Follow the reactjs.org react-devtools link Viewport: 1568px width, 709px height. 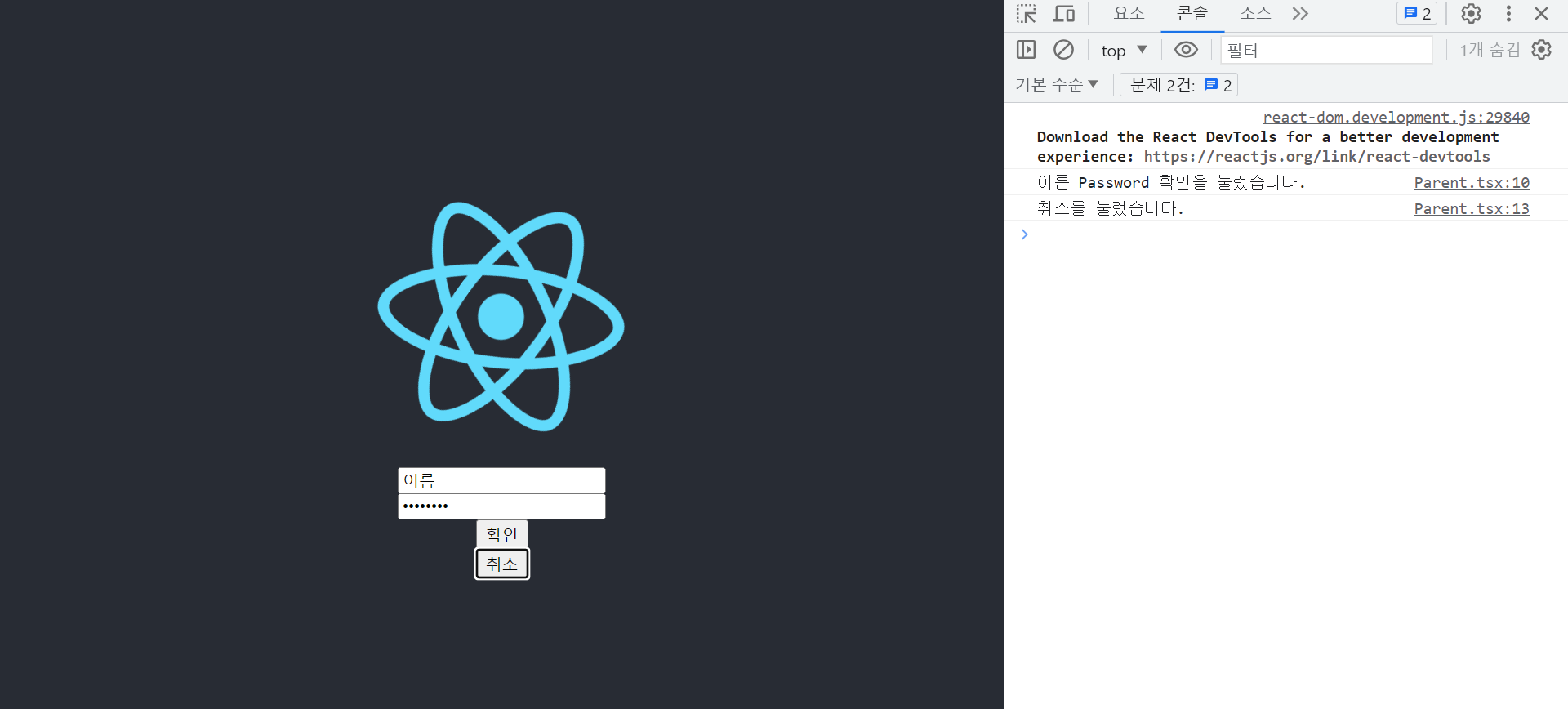1316,157
